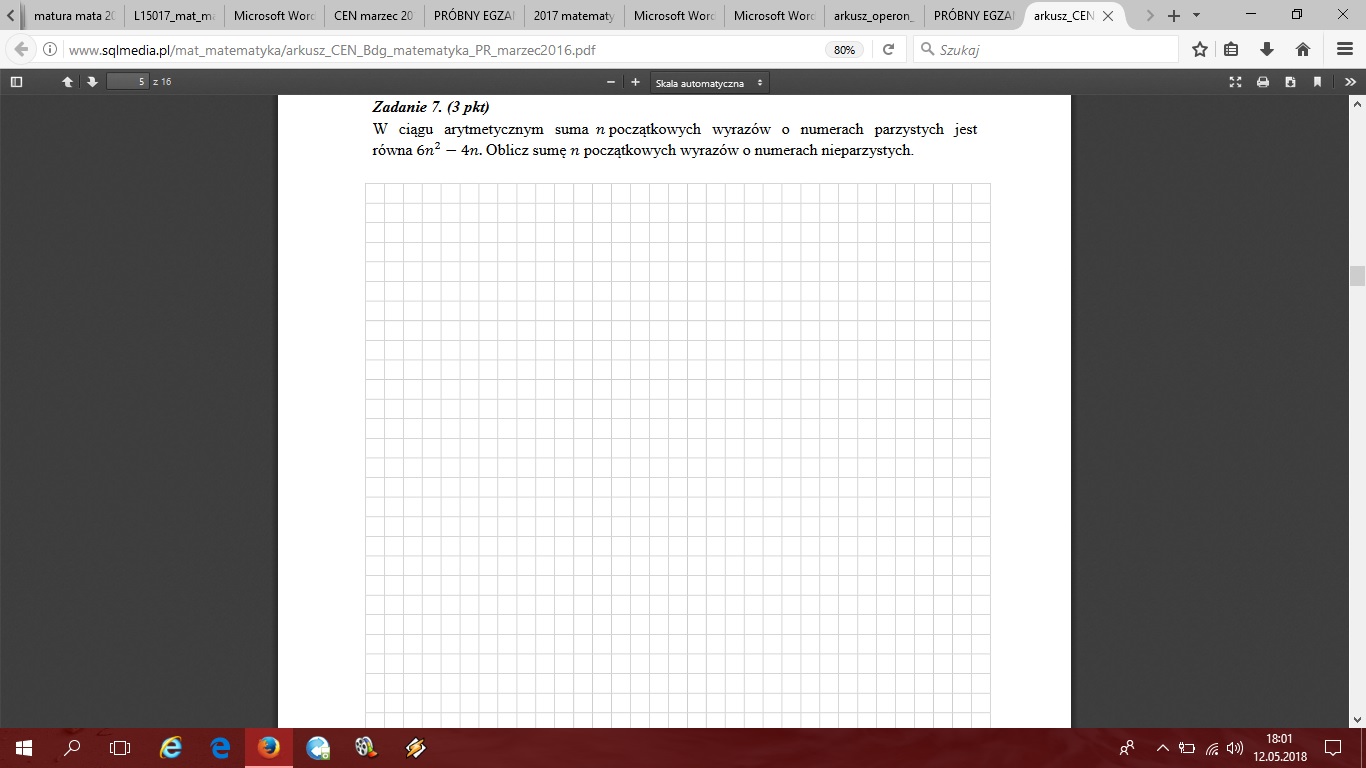Screen dimensions: 1366x768
Task: Zoom in the PDF document
Action: tap(635, 82)
